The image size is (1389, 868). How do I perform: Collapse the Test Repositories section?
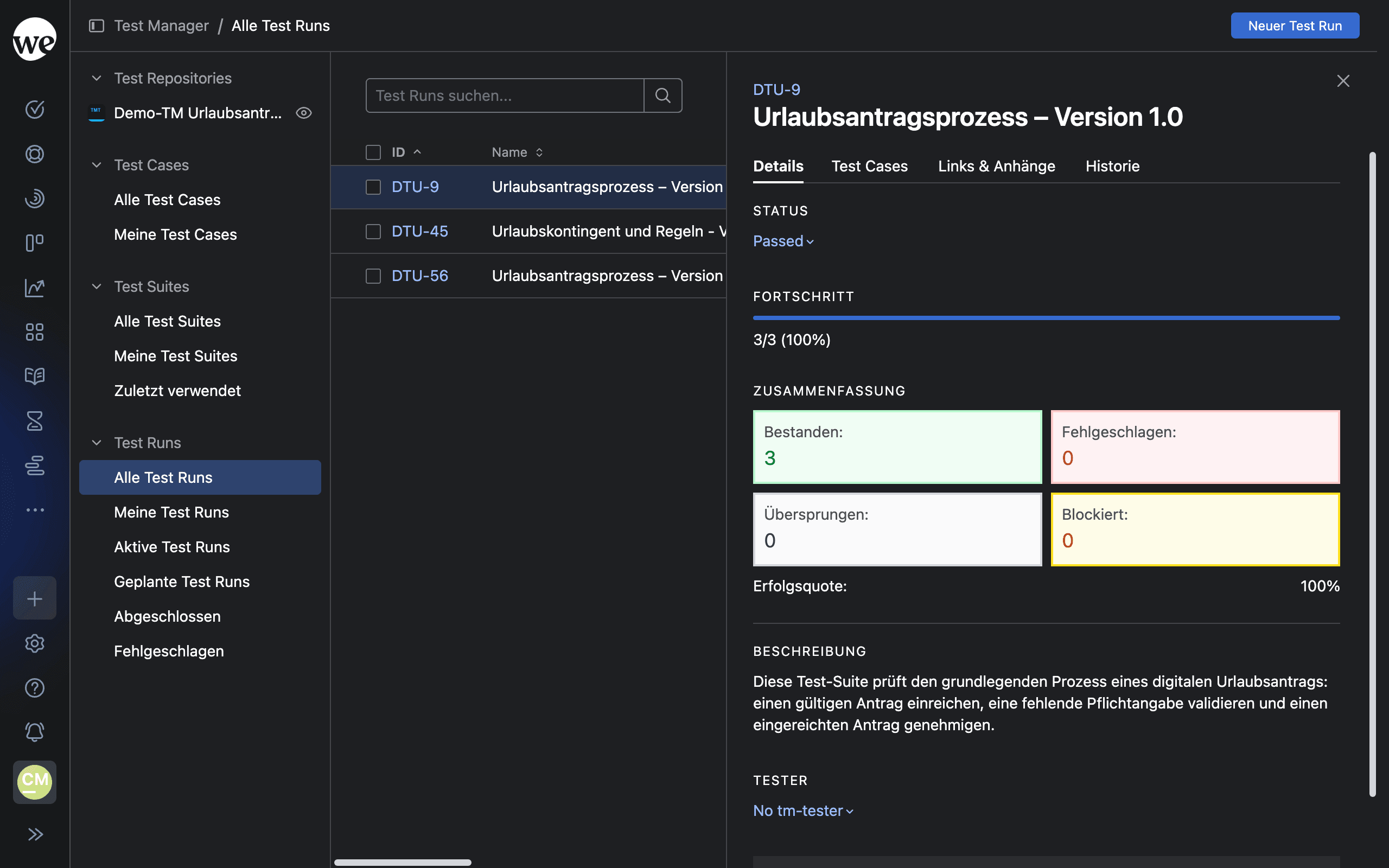pos(97,78)
